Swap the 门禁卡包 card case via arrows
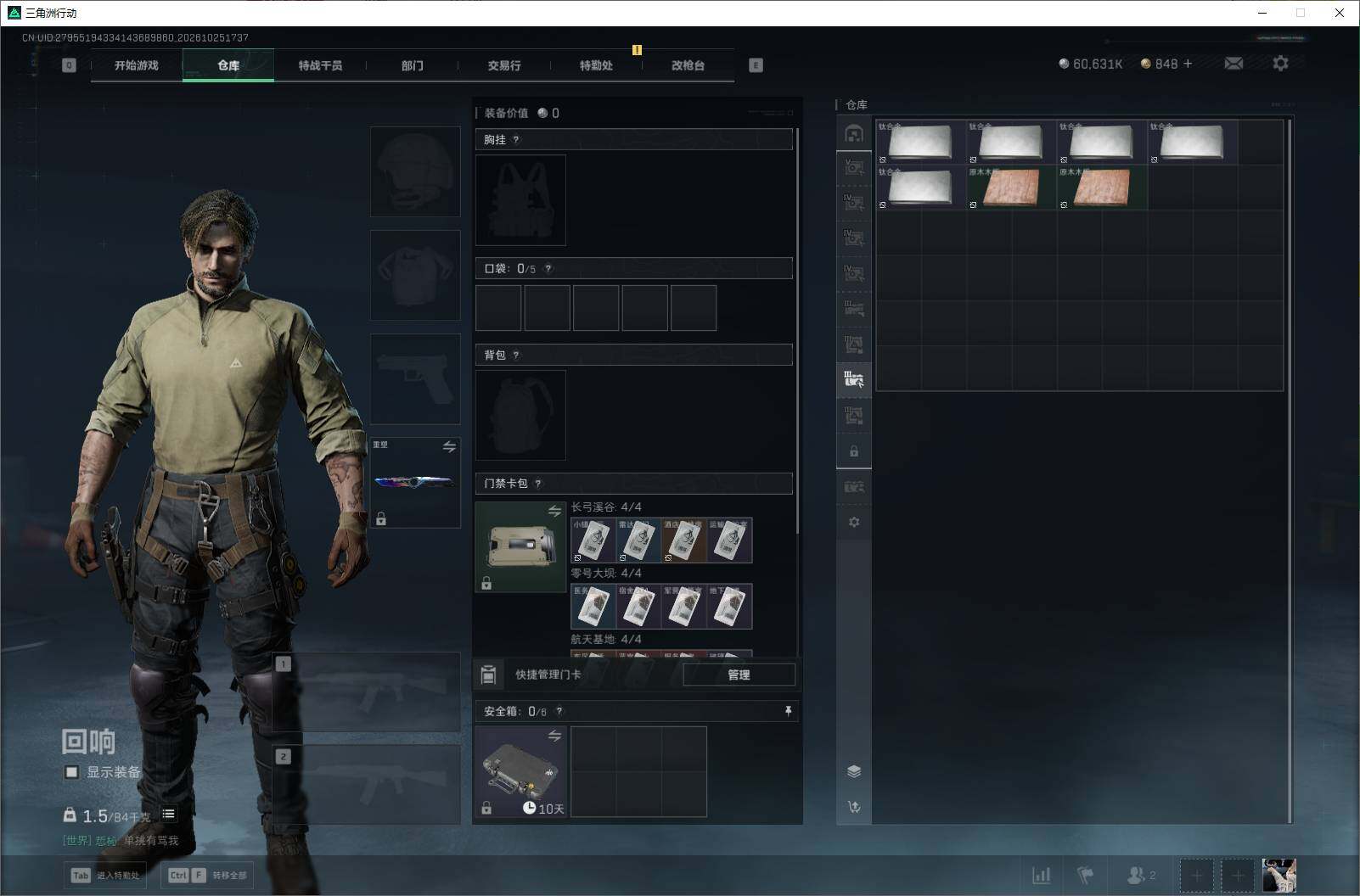The image size is (1360, 896). (554, 511)
